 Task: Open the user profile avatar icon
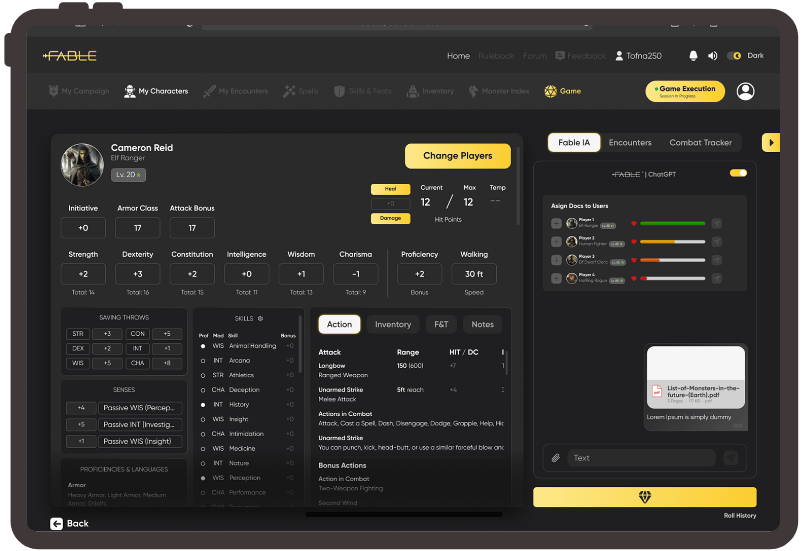[745, 91]
